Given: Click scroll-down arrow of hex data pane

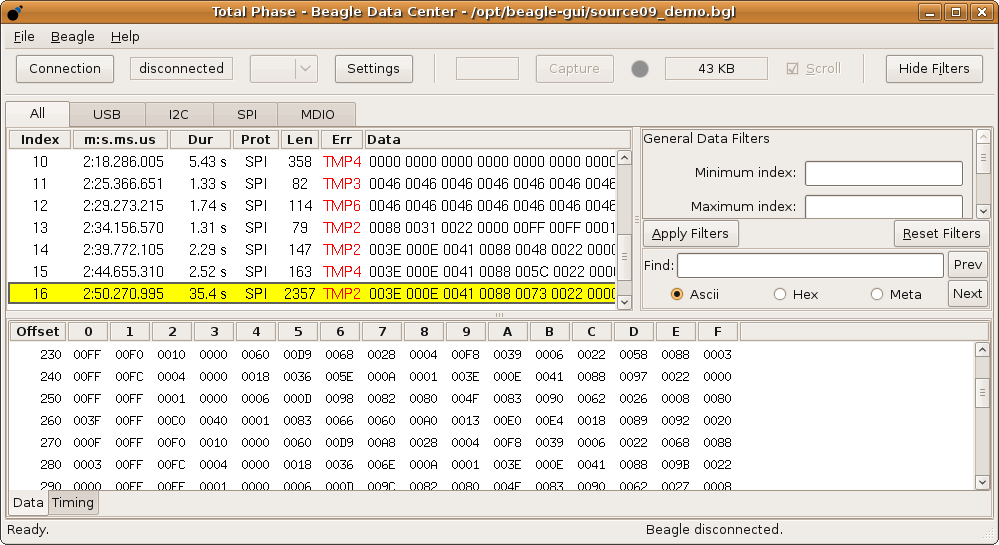Looking at the screenshot, I should (982, 482).
